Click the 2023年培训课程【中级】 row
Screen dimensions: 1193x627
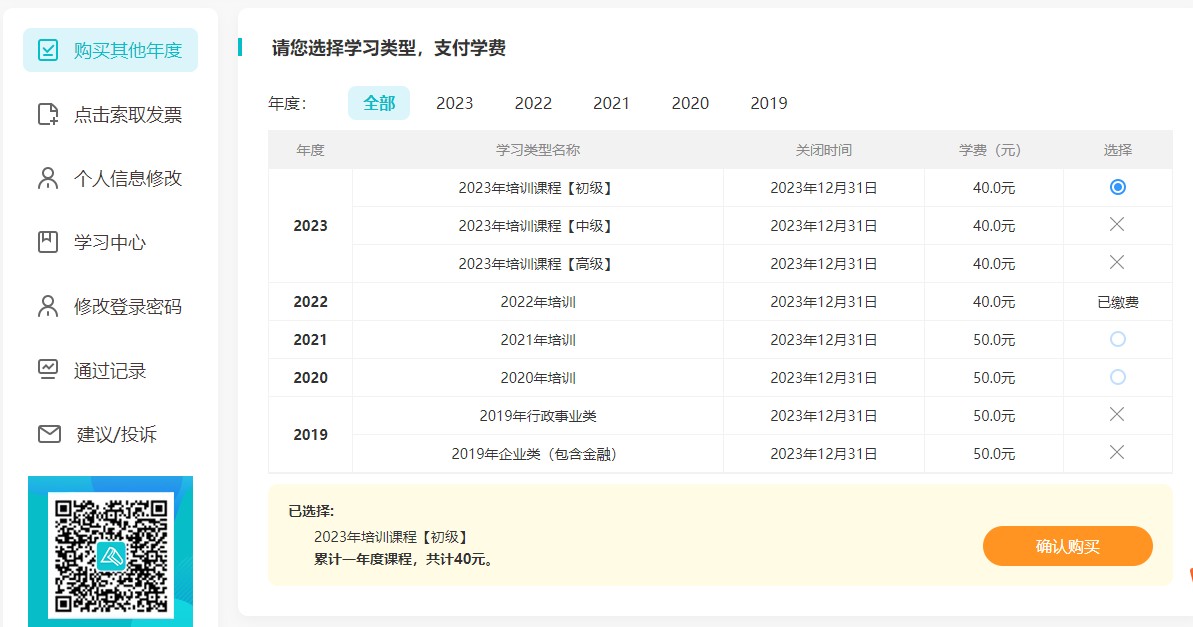[x=537, y=225]
